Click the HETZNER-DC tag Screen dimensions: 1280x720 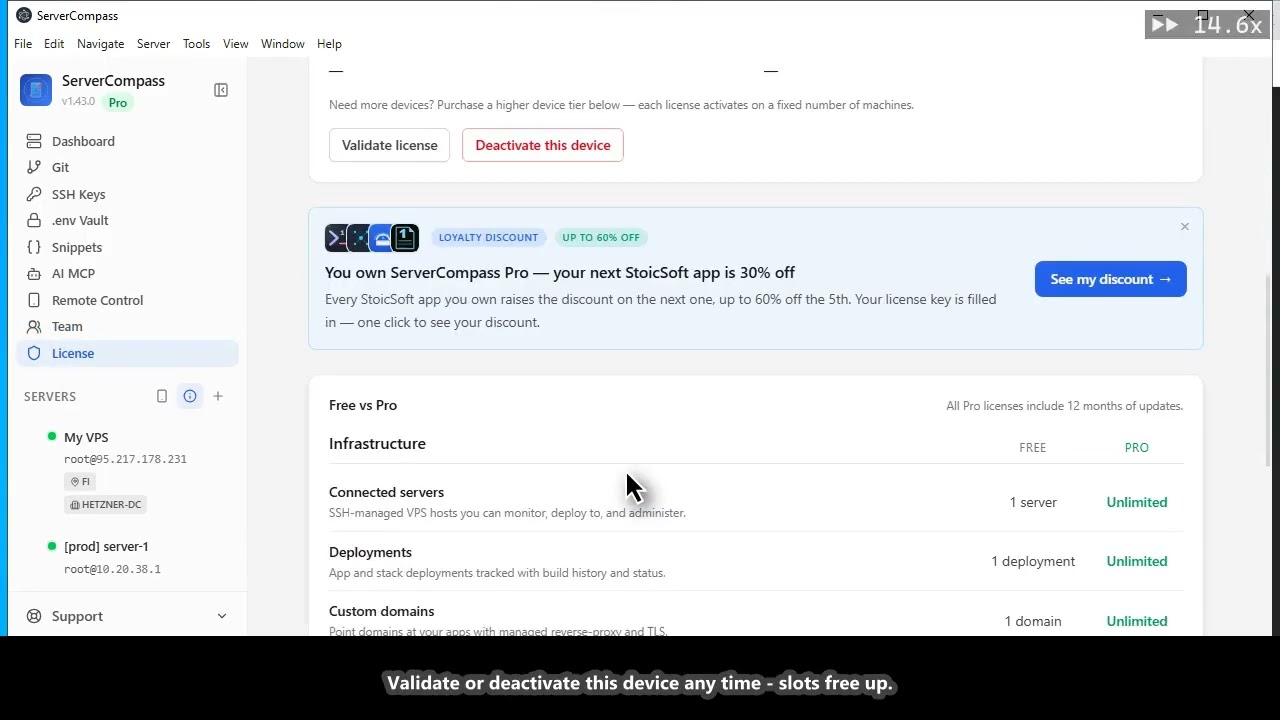[105, 504]
